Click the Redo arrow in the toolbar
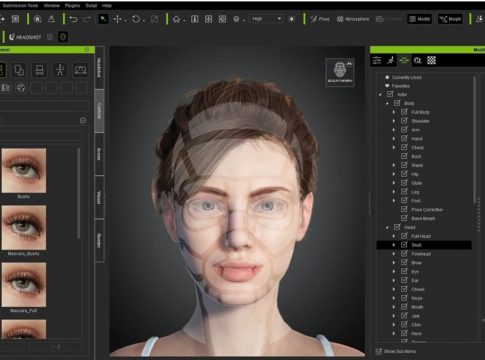485x360 pixels. click(x=87, y=19)
